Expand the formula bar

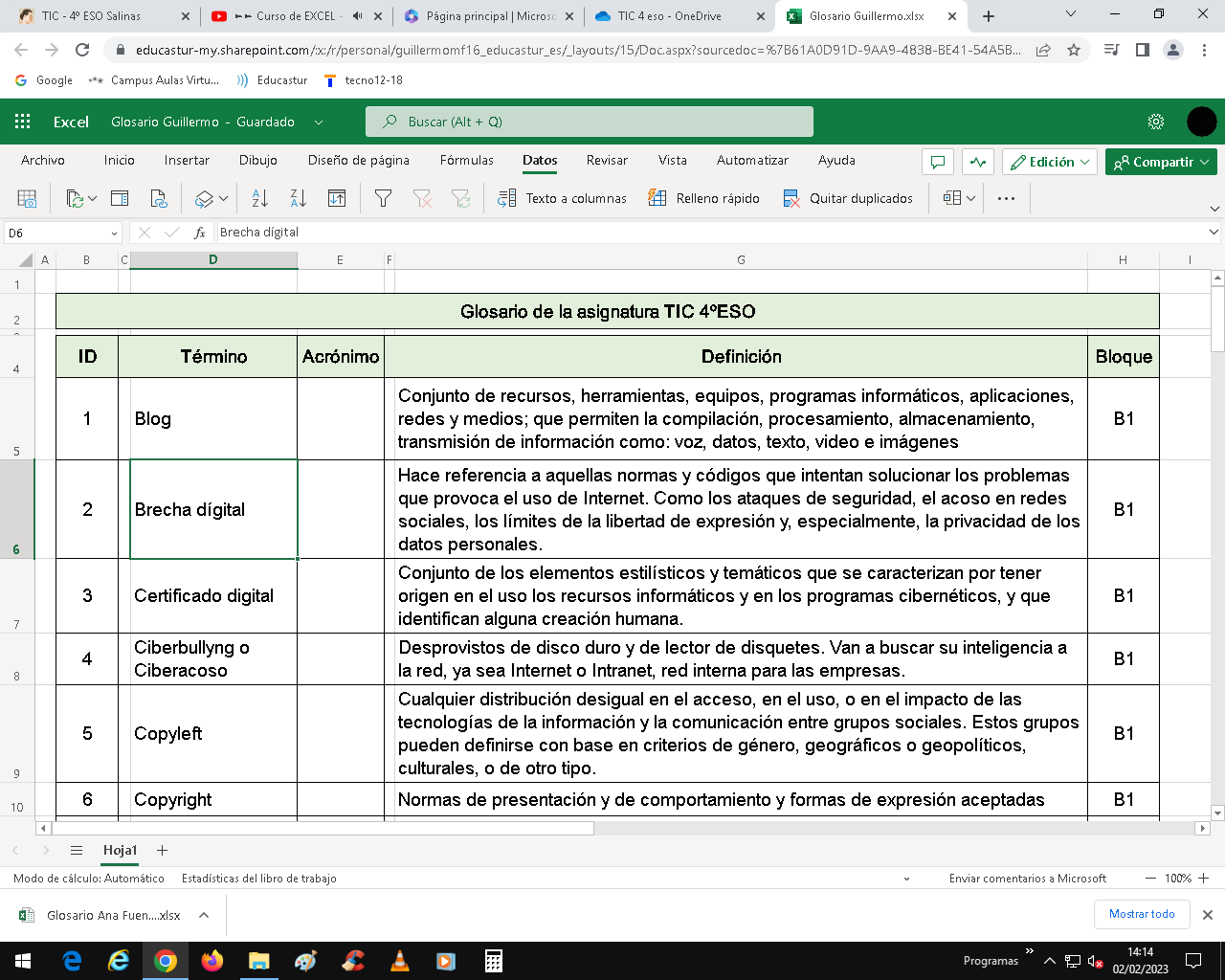coord(1214,232)
